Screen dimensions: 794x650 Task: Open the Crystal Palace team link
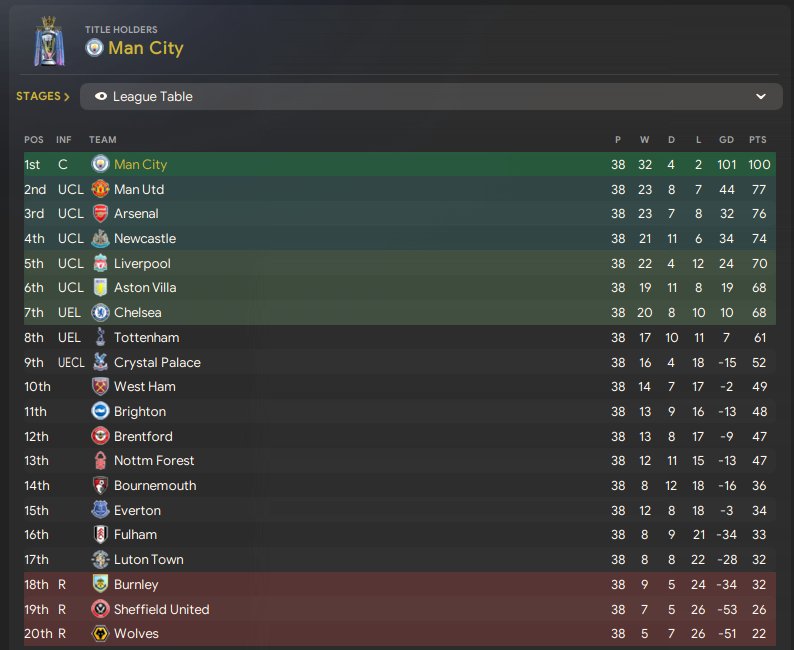[x=157, y=362]
